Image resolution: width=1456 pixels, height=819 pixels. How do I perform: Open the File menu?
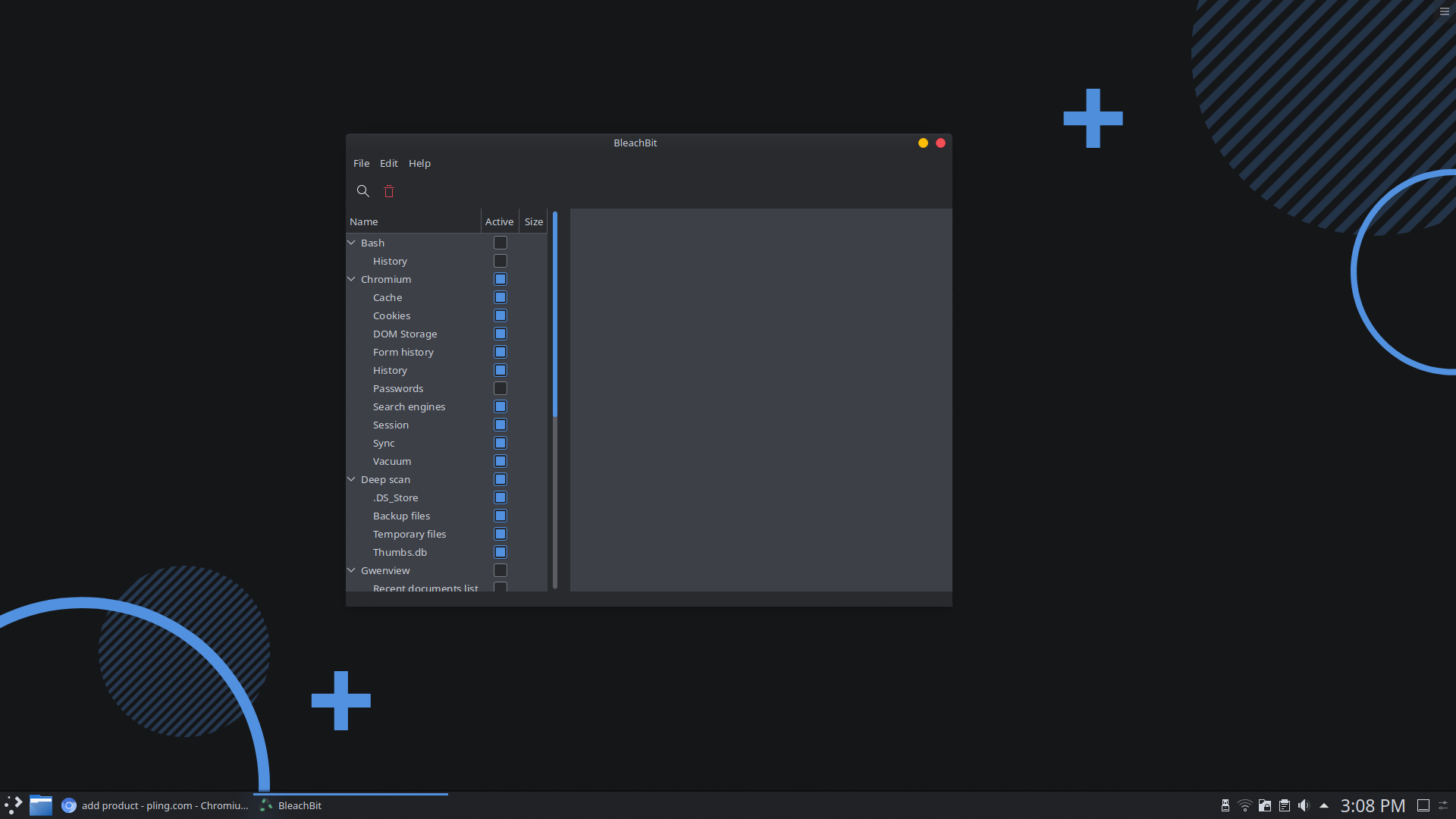361,163
